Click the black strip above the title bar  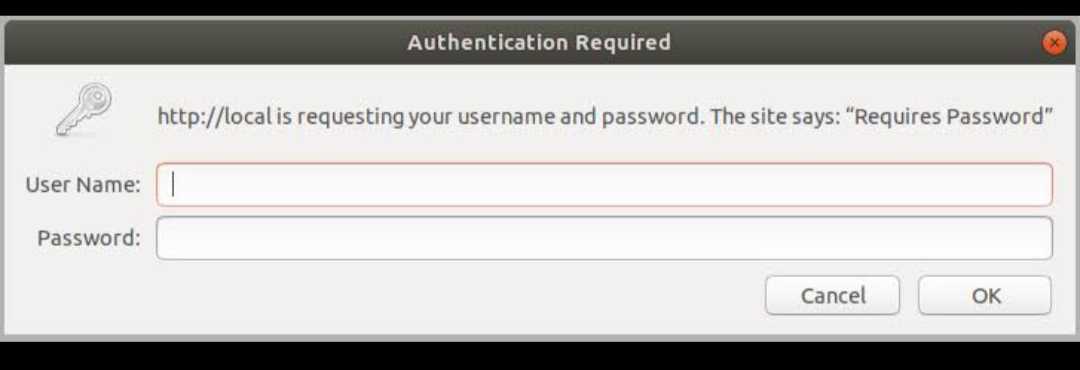[540, 8]
